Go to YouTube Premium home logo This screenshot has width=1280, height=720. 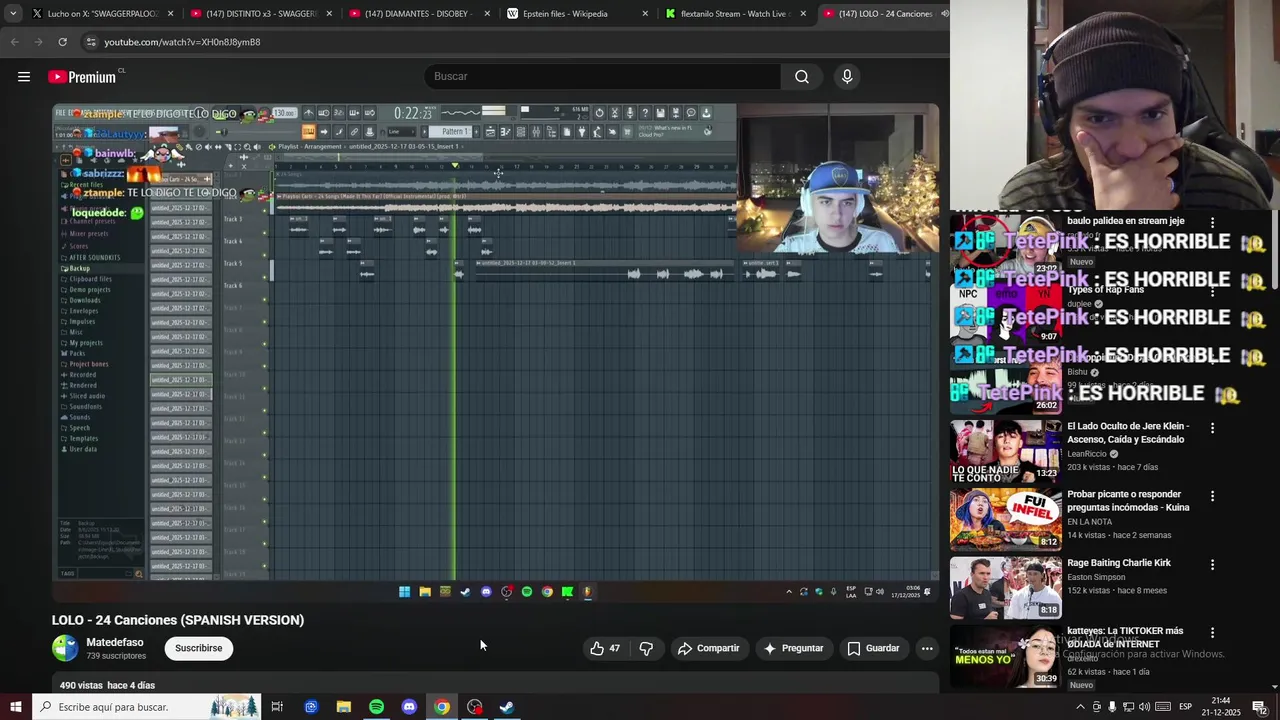click(x=82, y=77)
